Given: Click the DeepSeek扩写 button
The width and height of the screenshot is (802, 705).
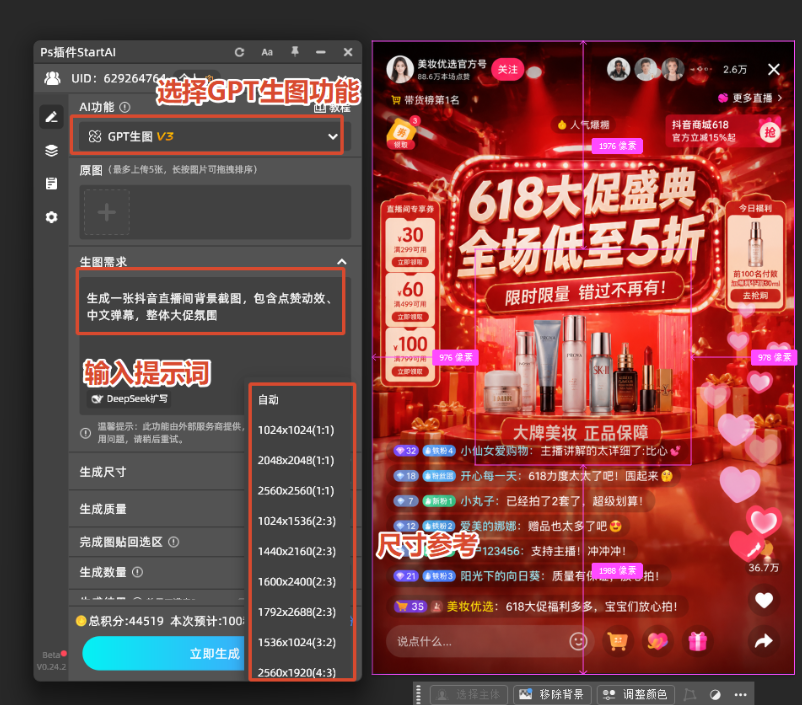Looking at the screenshot, I should (x=129, y=399).
